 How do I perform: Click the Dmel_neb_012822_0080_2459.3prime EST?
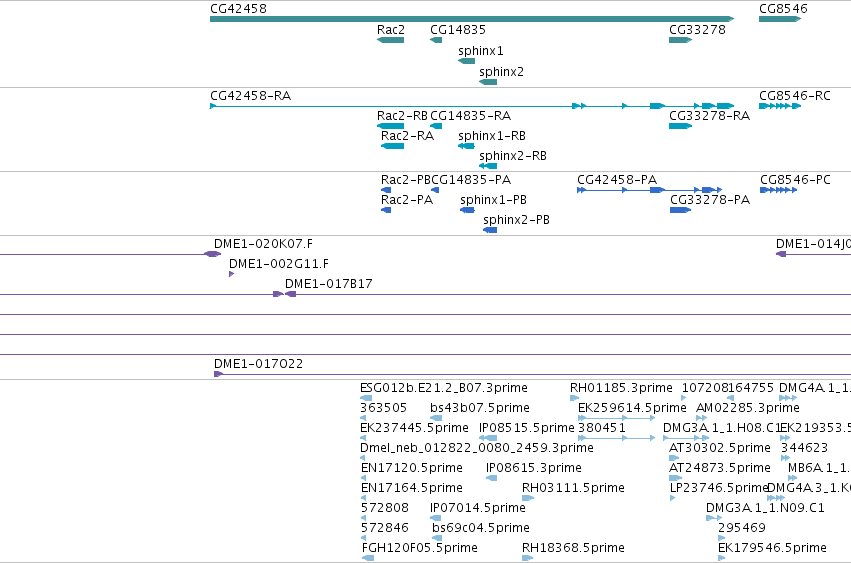(x=363, y=458)
